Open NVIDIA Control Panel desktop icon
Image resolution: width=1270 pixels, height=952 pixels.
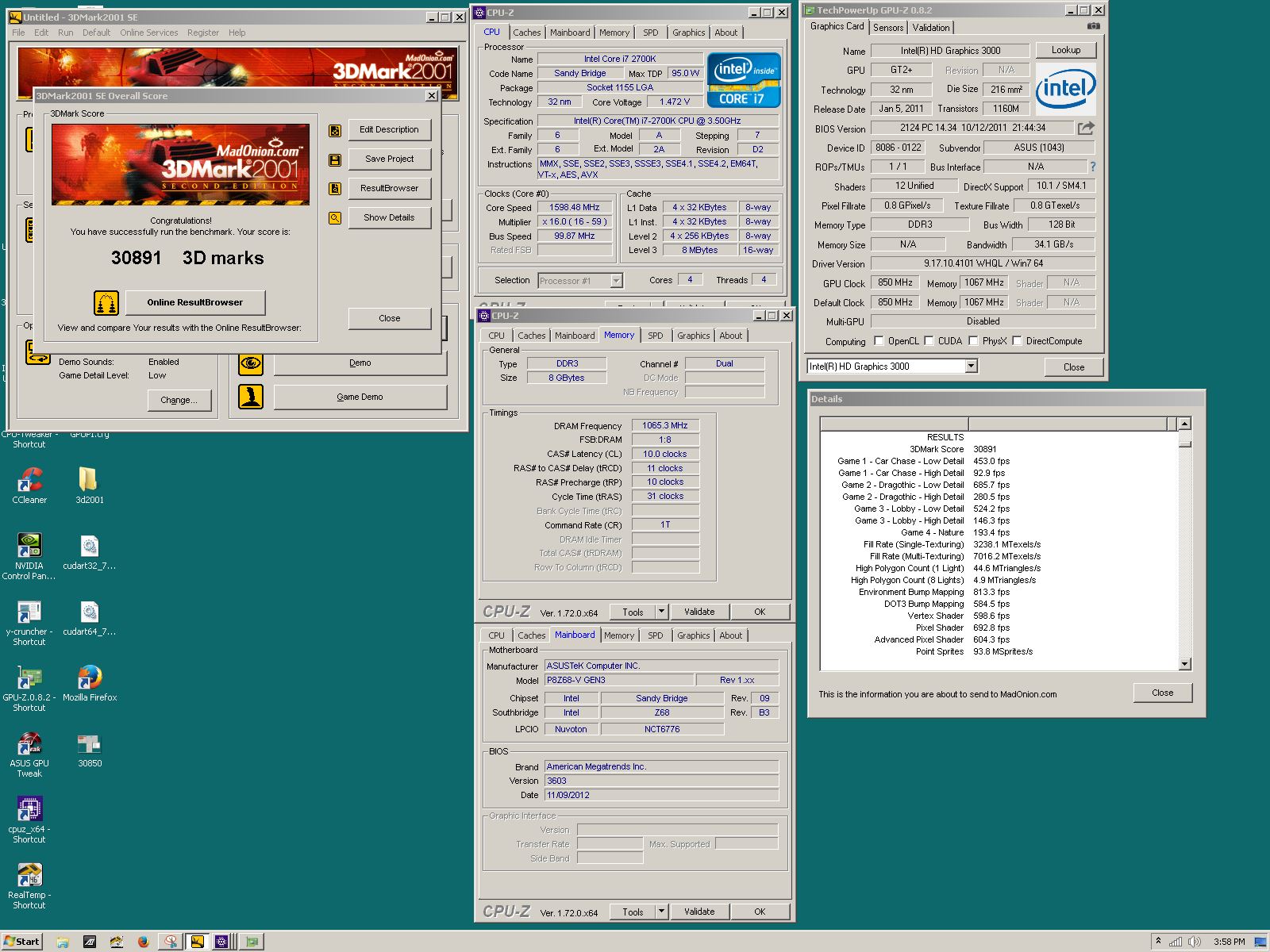(29, 555)
